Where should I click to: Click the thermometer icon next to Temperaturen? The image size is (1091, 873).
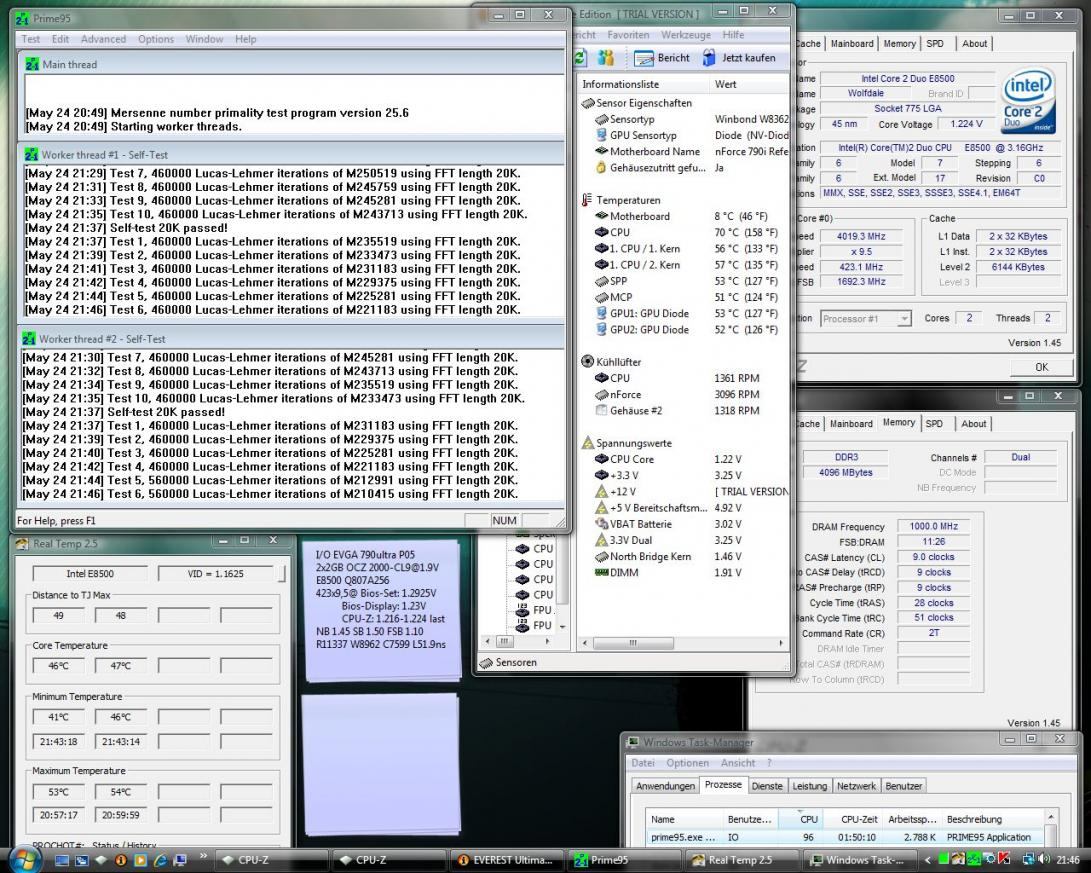click(587, 200)
